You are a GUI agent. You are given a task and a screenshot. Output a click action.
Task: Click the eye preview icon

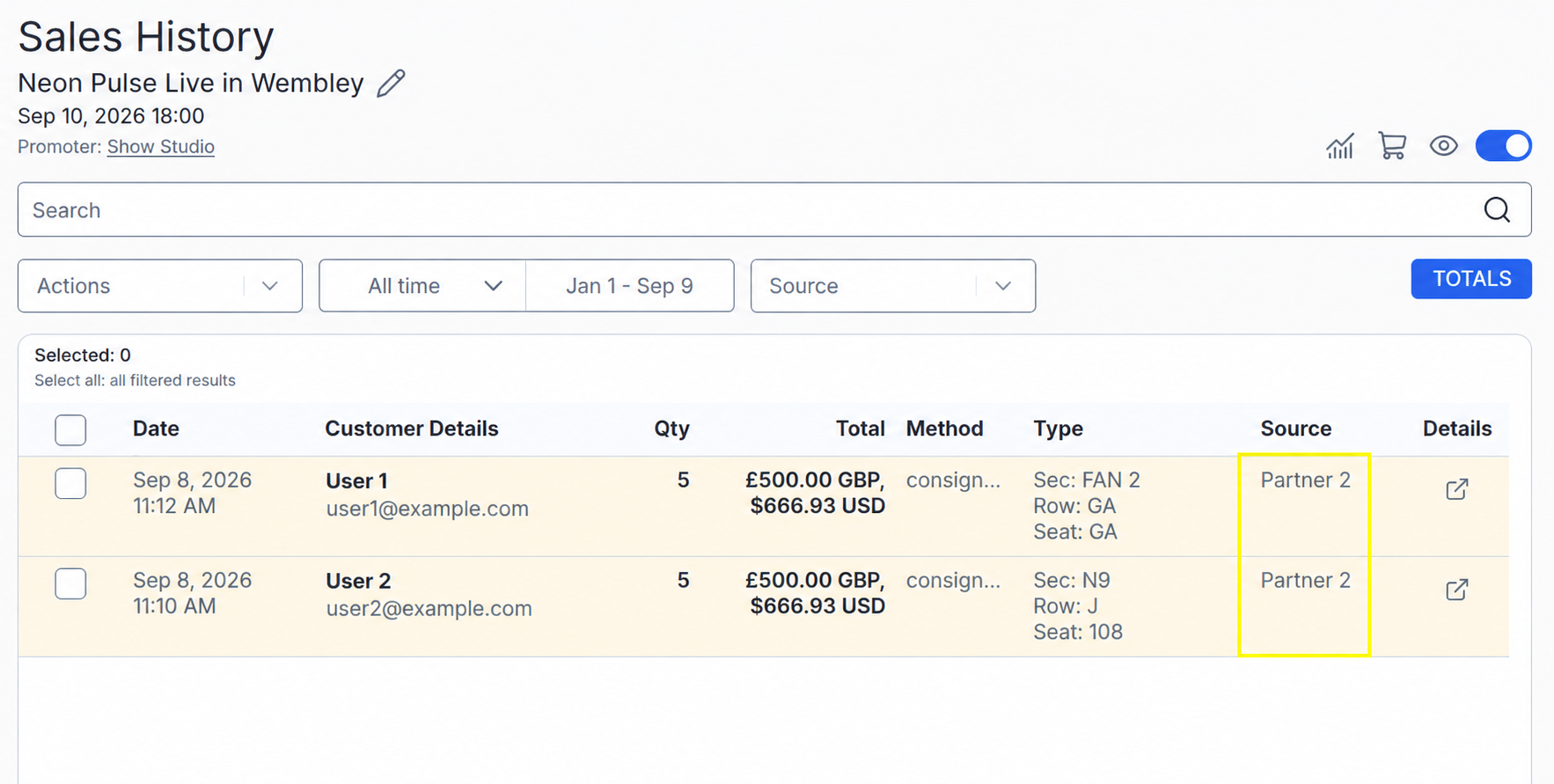point(1443,146)
